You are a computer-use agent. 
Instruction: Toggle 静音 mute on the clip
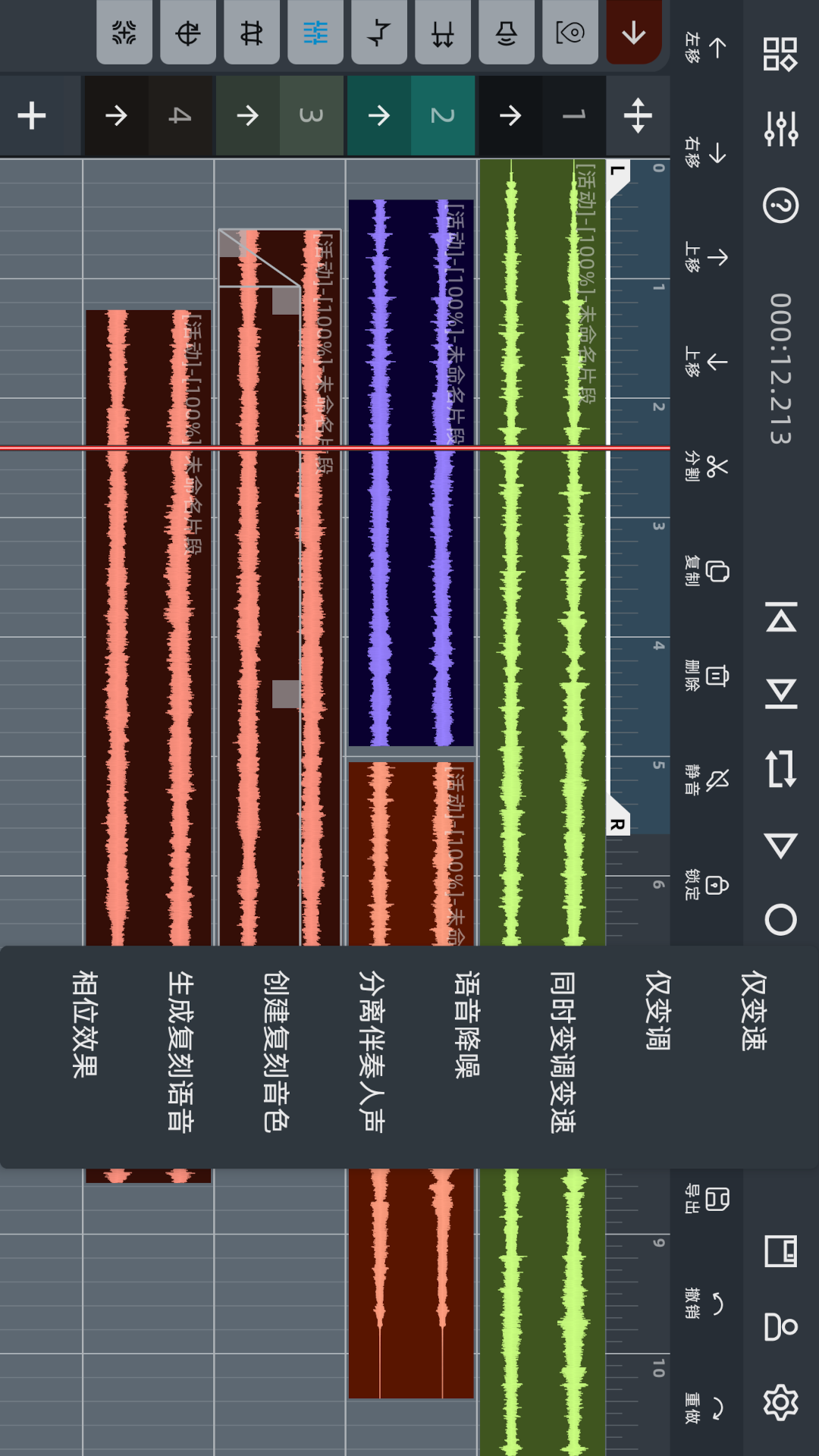(706, 780)
